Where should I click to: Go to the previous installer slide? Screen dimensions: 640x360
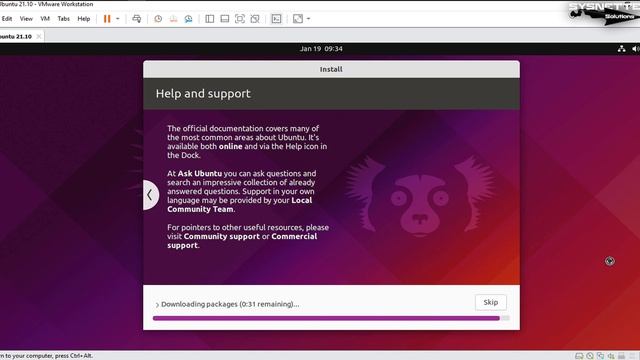[150, 195]
